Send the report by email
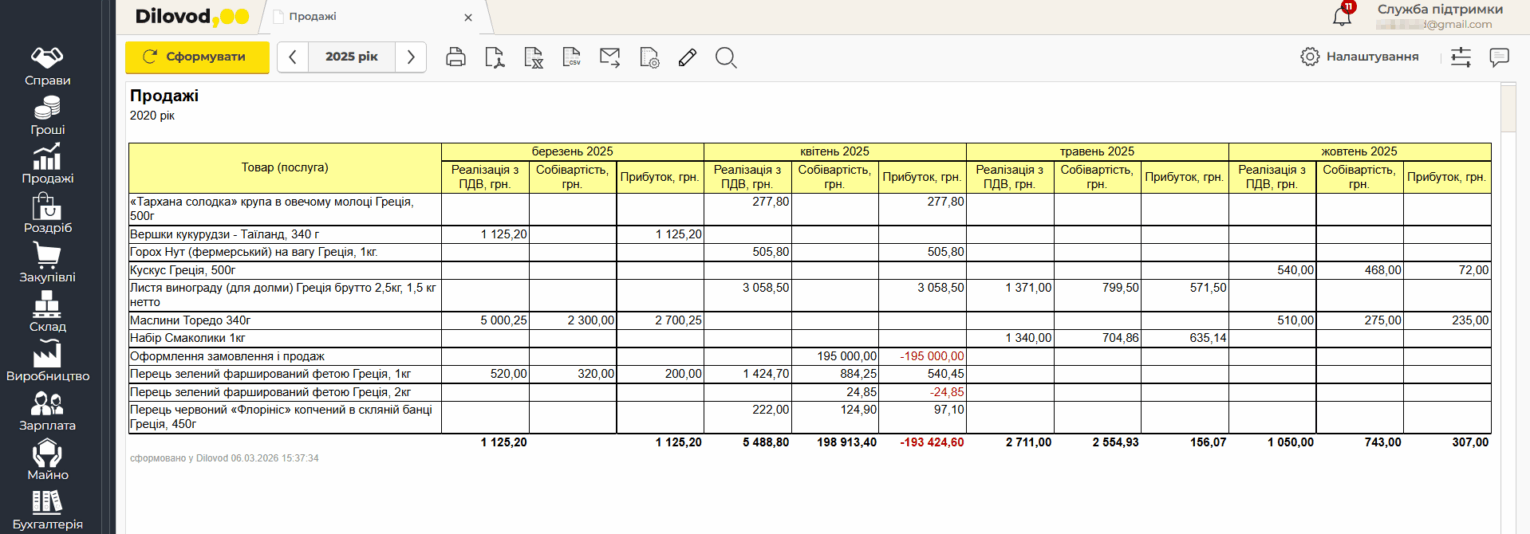The height and width of the screenshot is (534, 1530). [x=610, y=57]
